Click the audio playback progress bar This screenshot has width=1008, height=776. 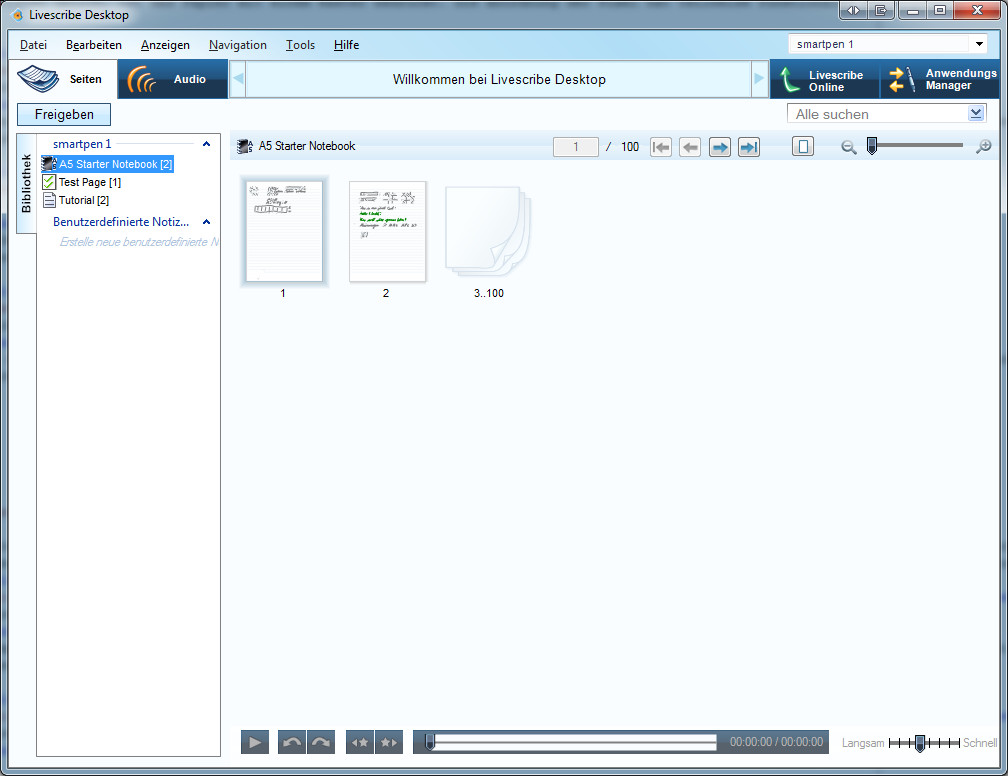click(573, 743)
